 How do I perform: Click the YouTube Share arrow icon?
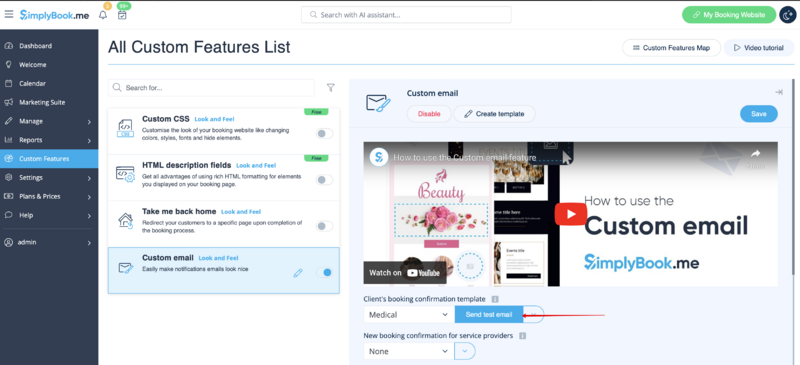tap(756, 154)
